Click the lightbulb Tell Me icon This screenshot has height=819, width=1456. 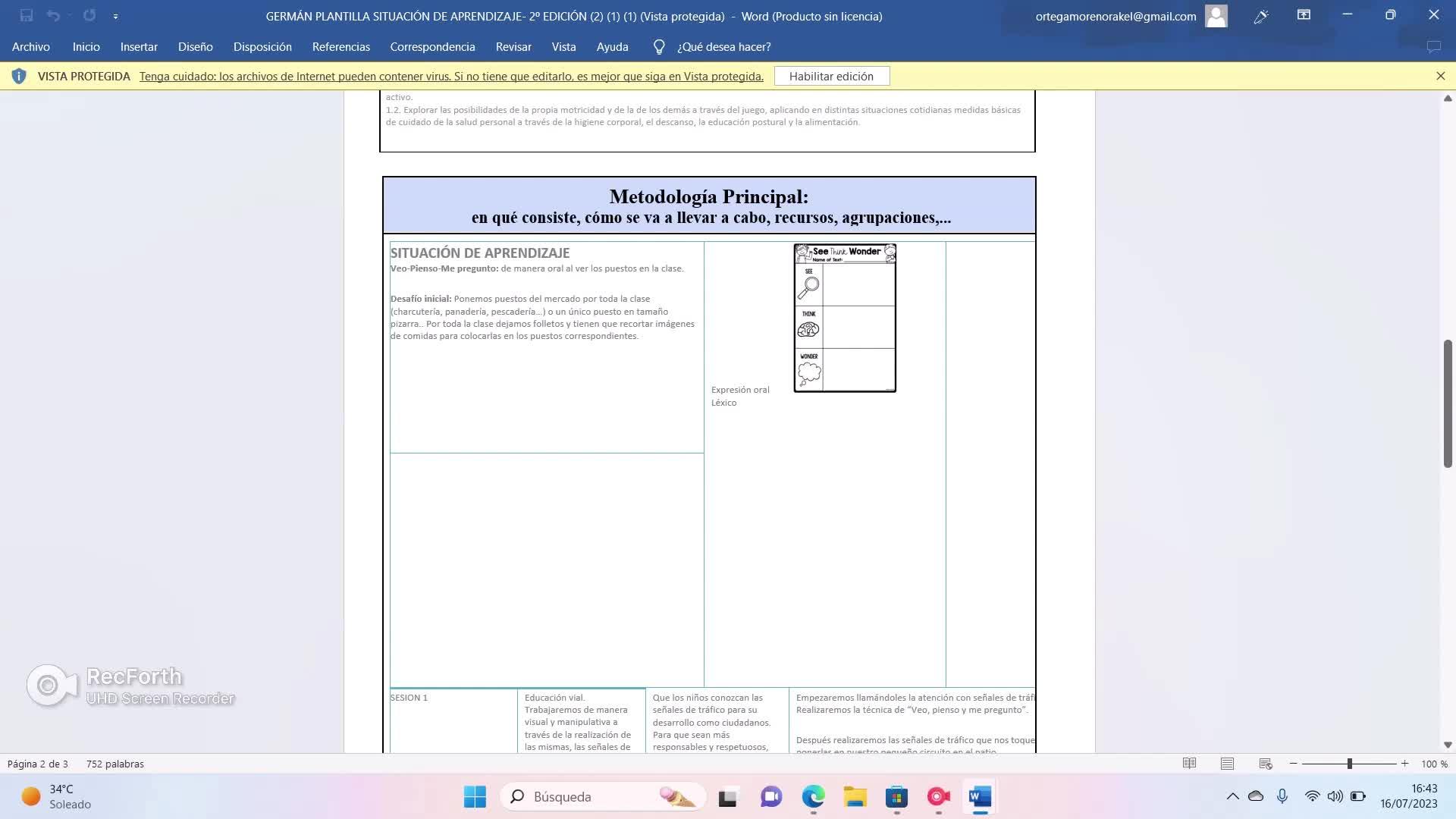click(x=659, y=47)
